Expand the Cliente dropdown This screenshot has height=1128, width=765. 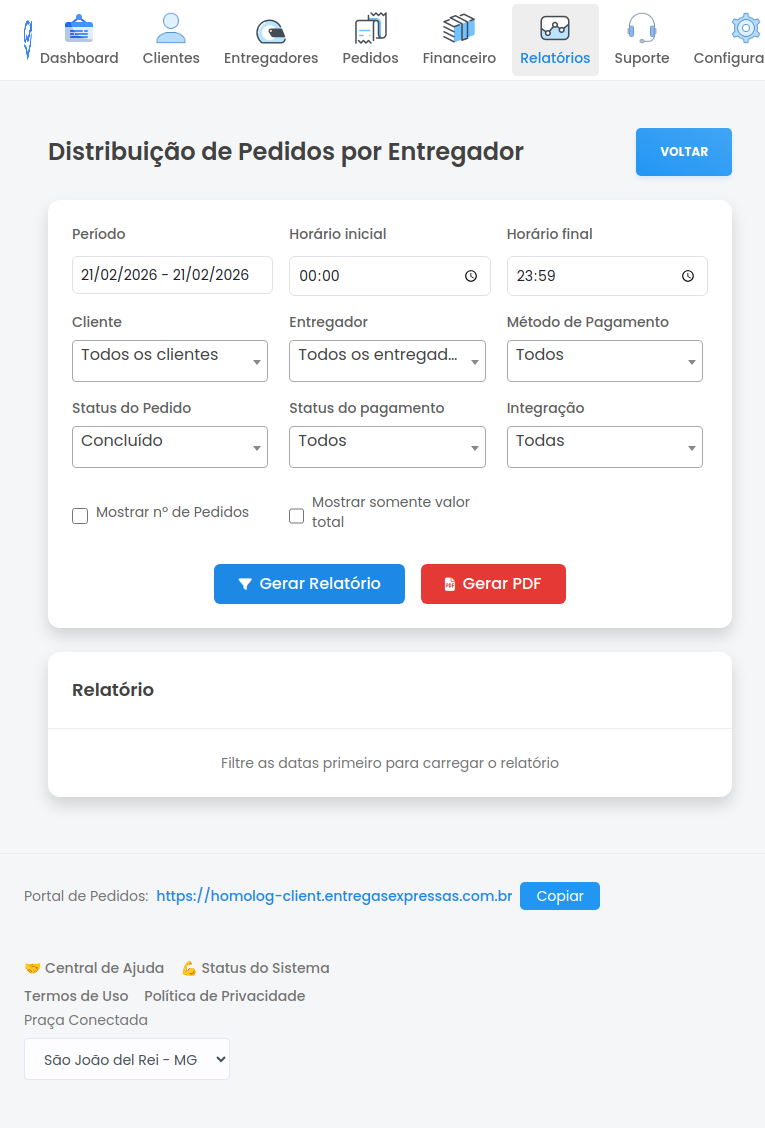pyautogui.click(x=170, y=361)
